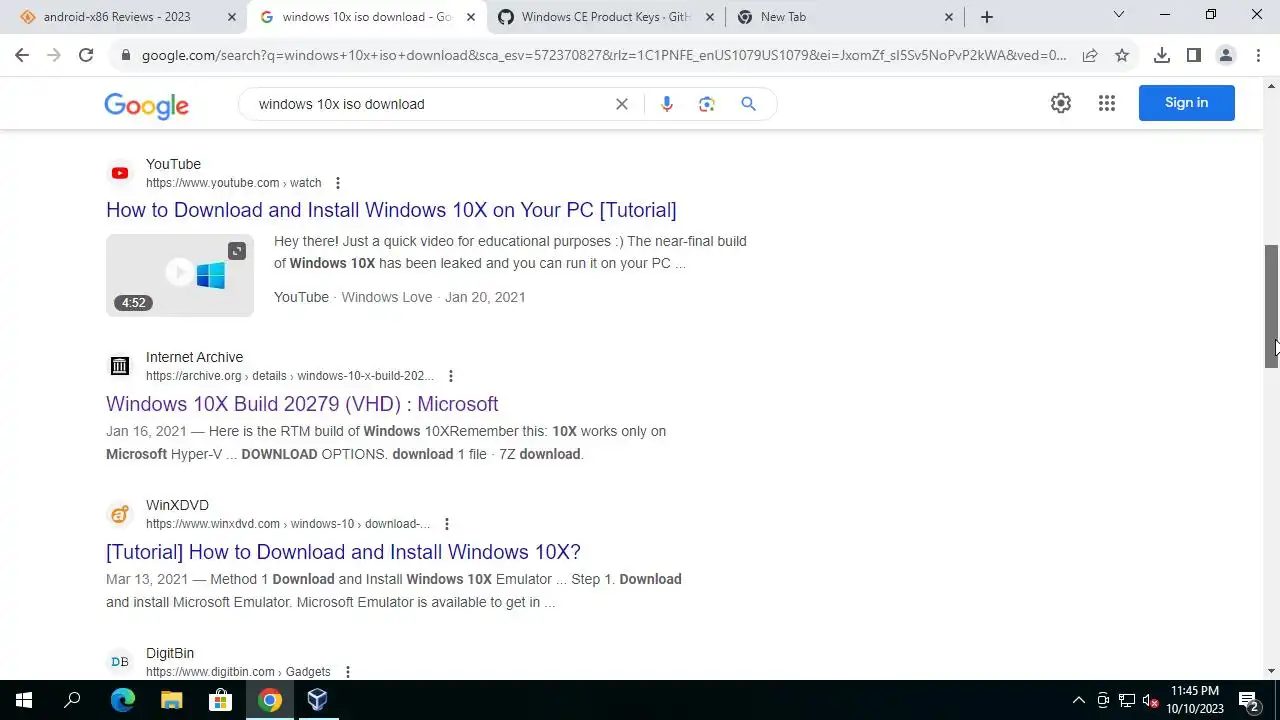Click 'DigitBin' site name text
1280x720 pixels.
click(x=170, y=653)
